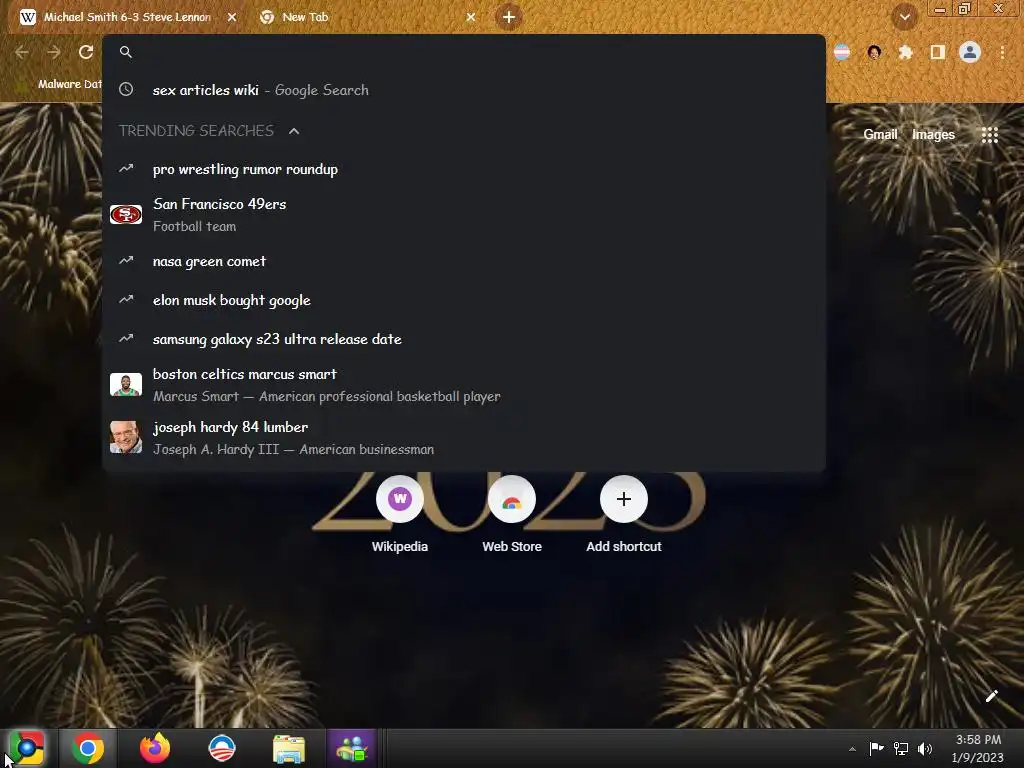Open Google Chrome from the taskbar

(88, 748)
